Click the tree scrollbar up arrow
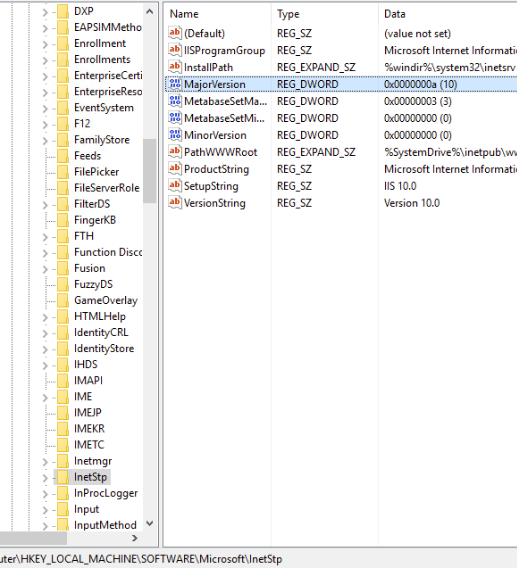 [x=149, y=12]
